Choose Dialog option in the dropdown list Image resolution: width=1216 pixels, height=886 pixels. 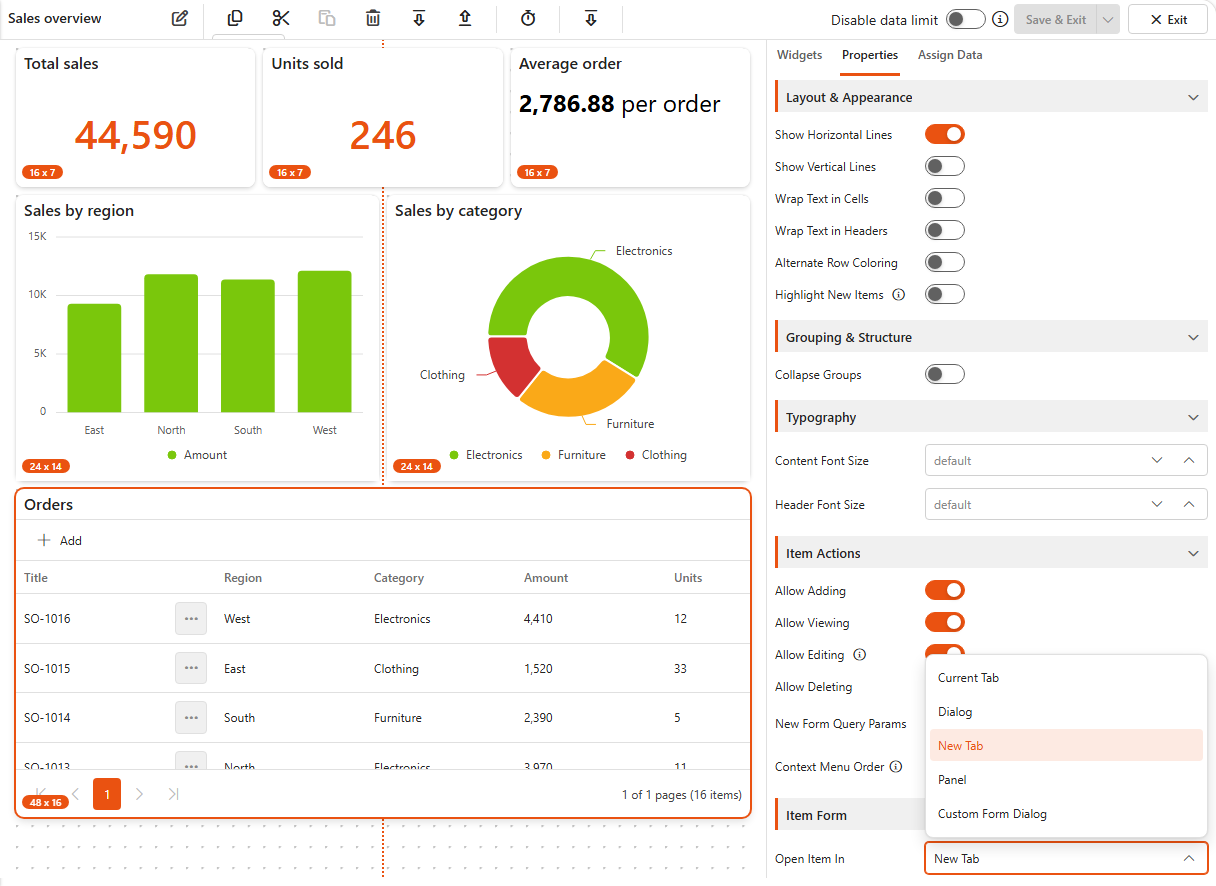pos(1066,712)
